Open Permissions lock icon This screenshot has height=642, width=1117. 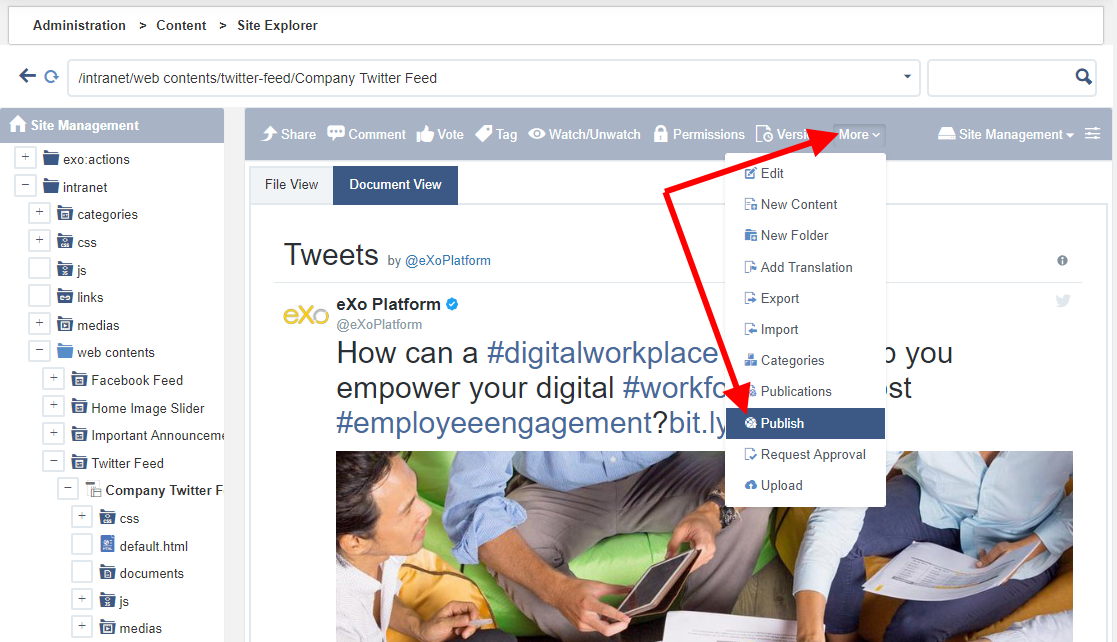click(660, 134)
